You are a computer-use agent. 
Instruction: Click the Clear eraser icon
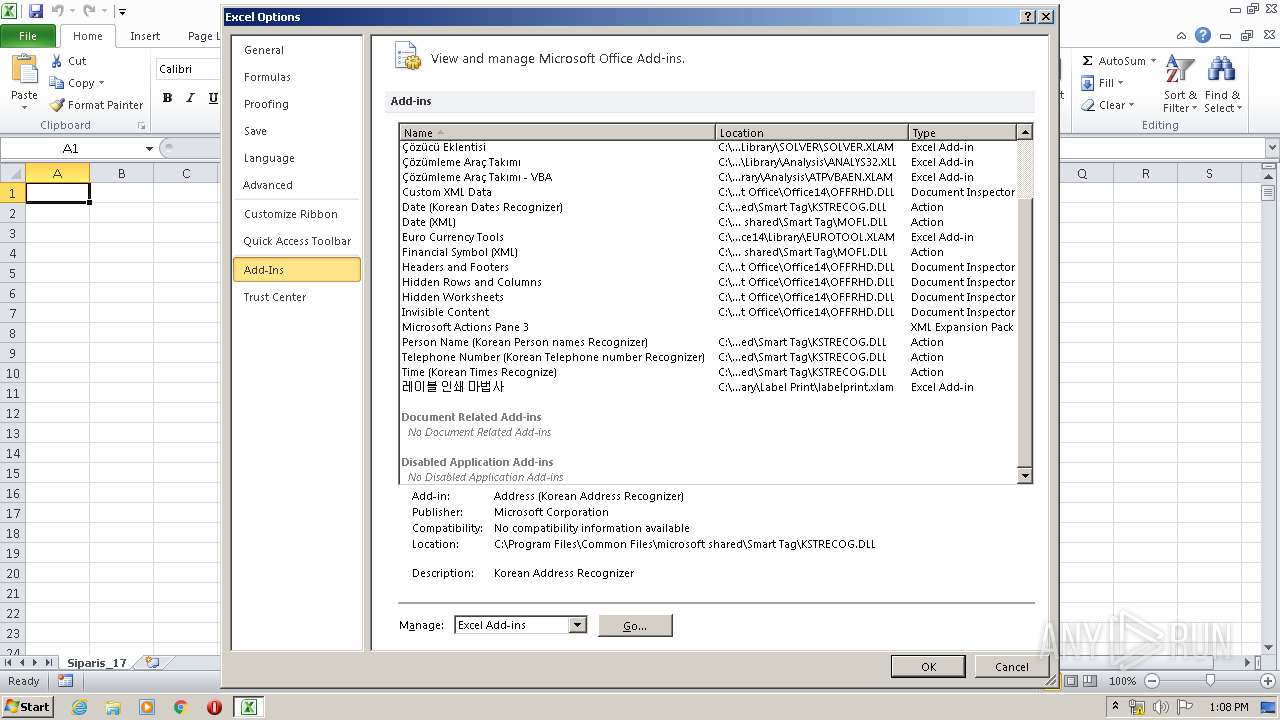tap(1087, 105)
